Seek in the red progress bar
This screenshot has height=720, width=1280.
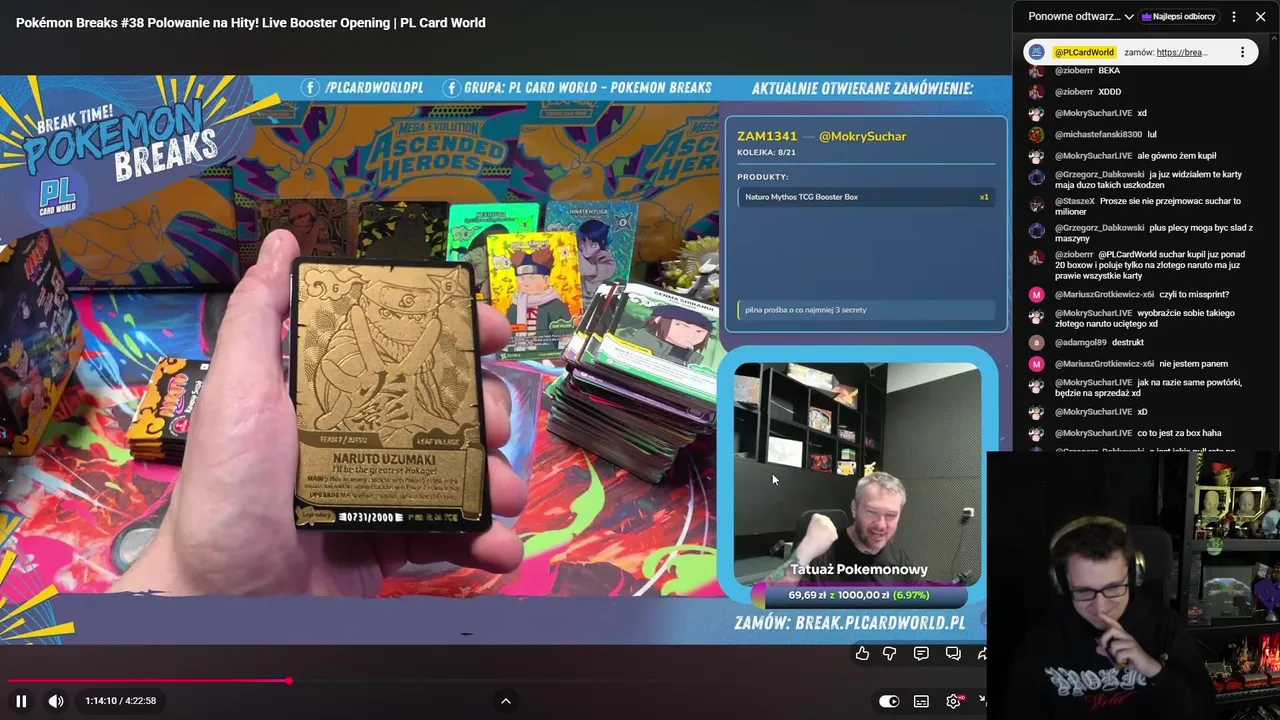pyautogui.click(x=148, y=681)
